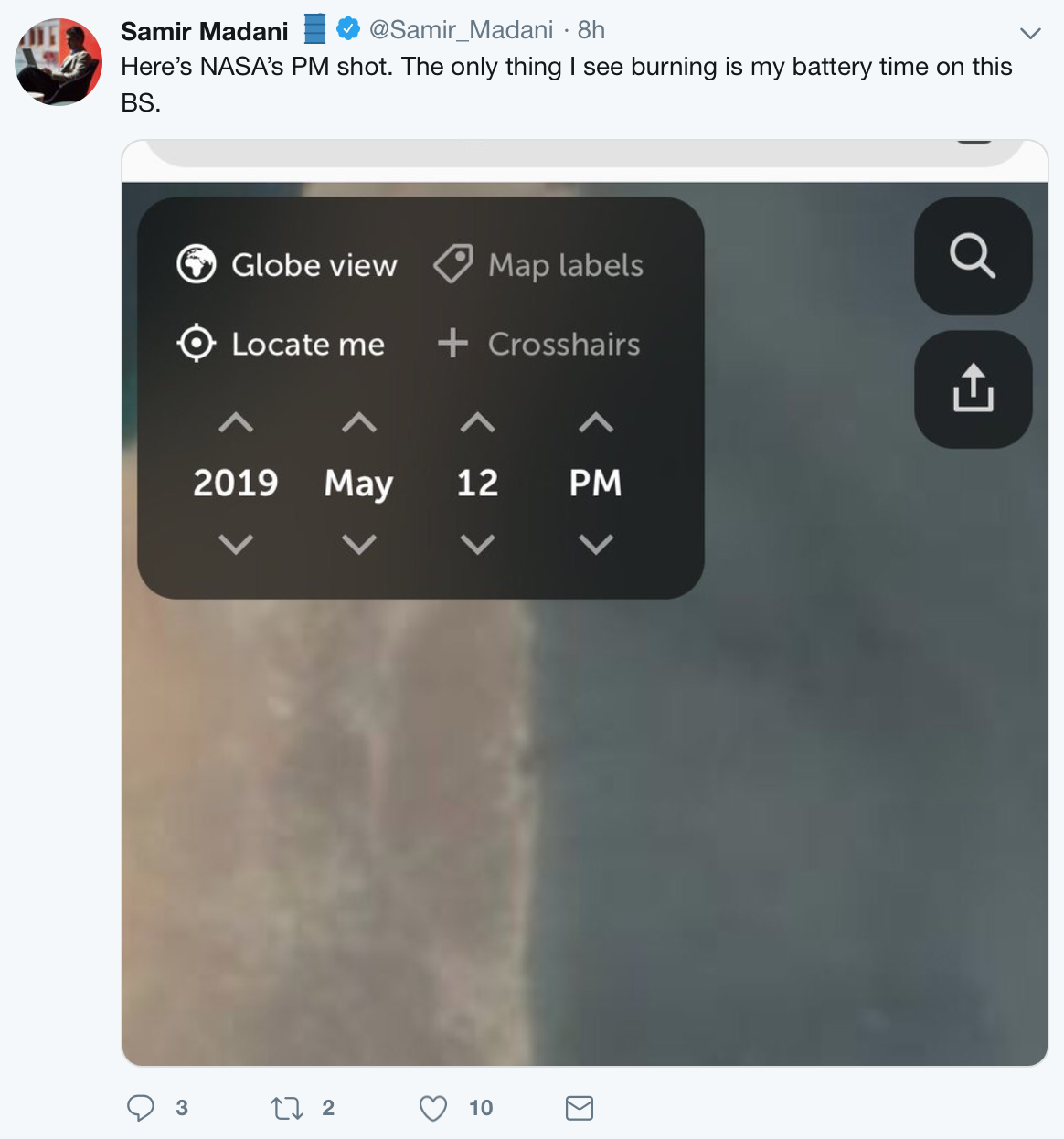Switch PM to AM with down arrow

point(596,545)
